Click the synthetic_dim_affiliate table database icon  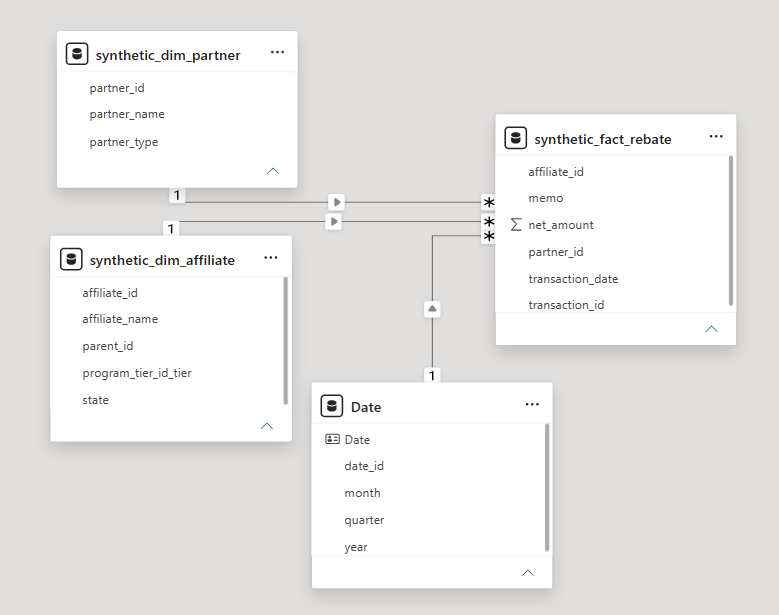(x=71, y=259)
